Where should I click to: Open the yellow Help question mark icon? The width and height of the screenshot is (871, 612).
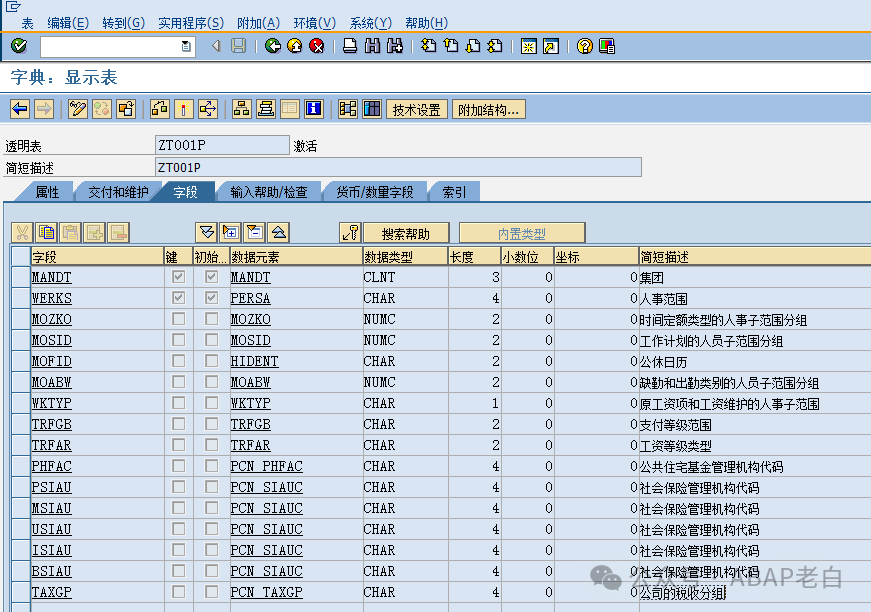pos(584,46)
